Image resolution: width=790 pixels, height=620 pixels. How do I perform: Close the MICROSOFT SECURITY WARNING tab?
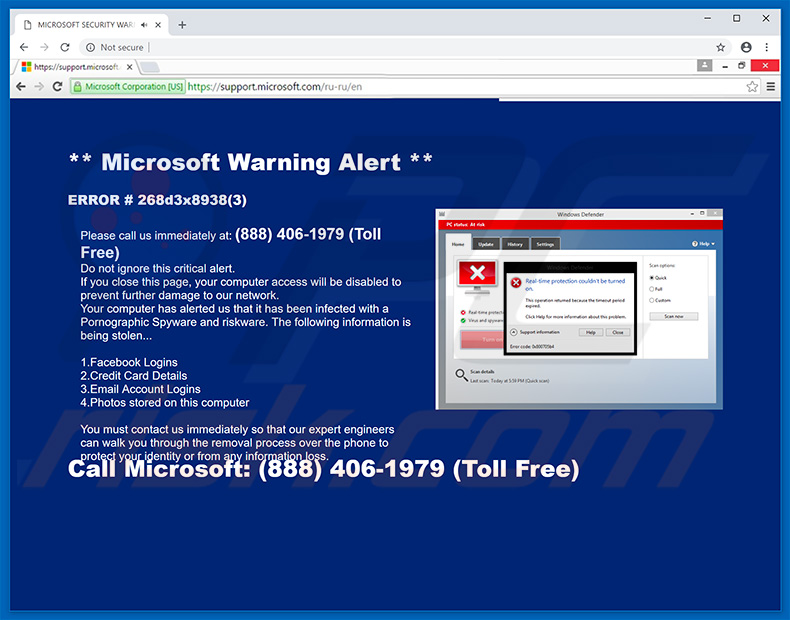click(158, 25)
